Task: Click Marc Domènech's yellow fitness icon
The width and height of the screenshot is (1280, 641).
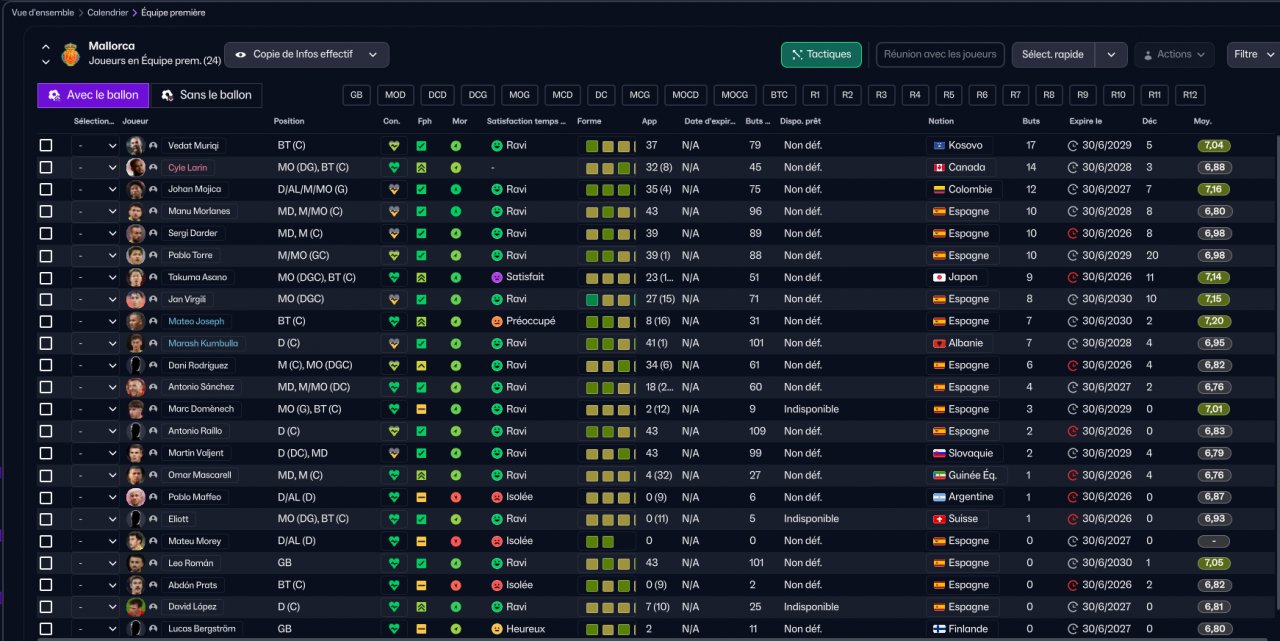Action: click(x=422, y=409)
